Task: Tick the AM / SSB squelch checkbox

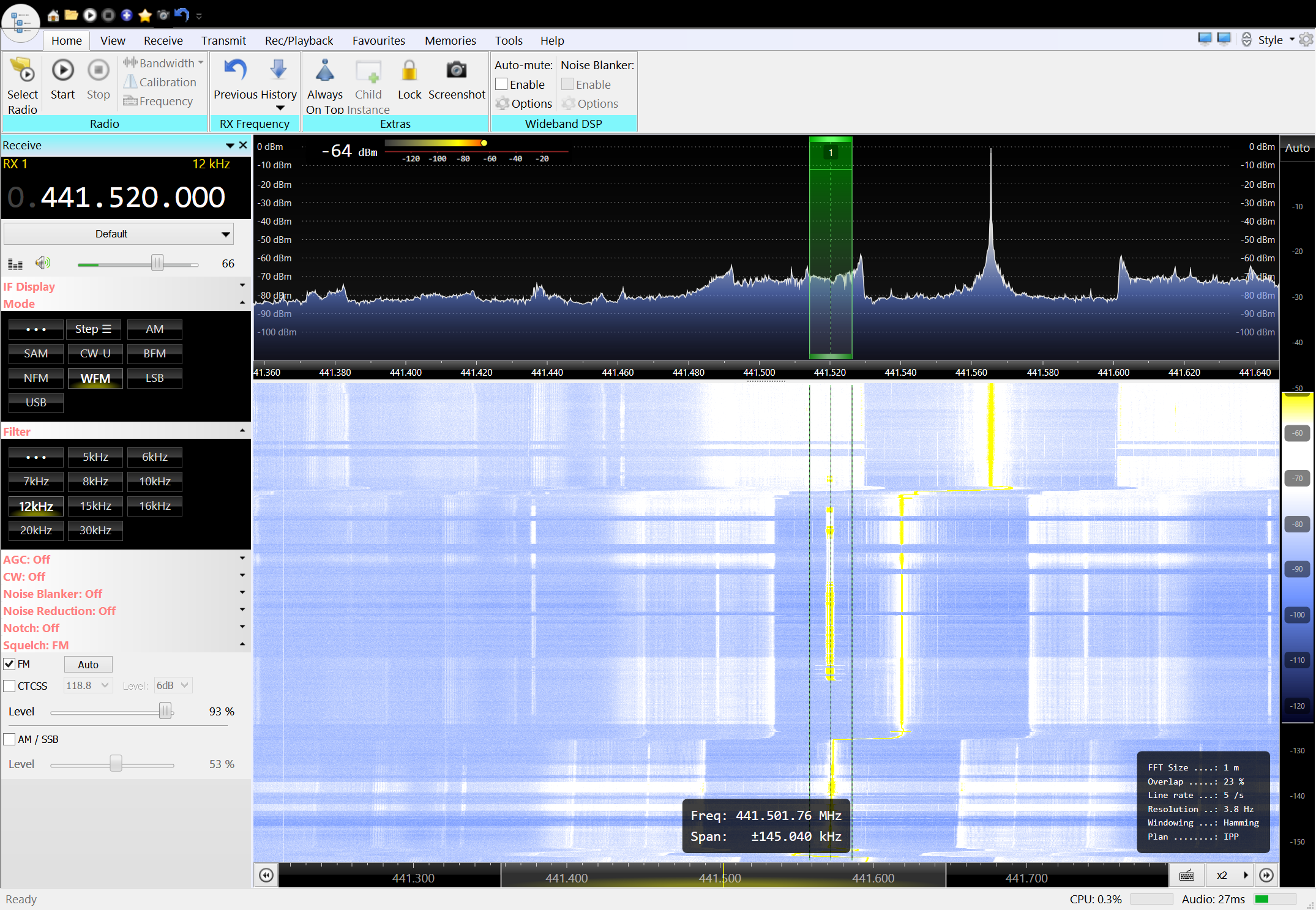Action: (10, 739)
